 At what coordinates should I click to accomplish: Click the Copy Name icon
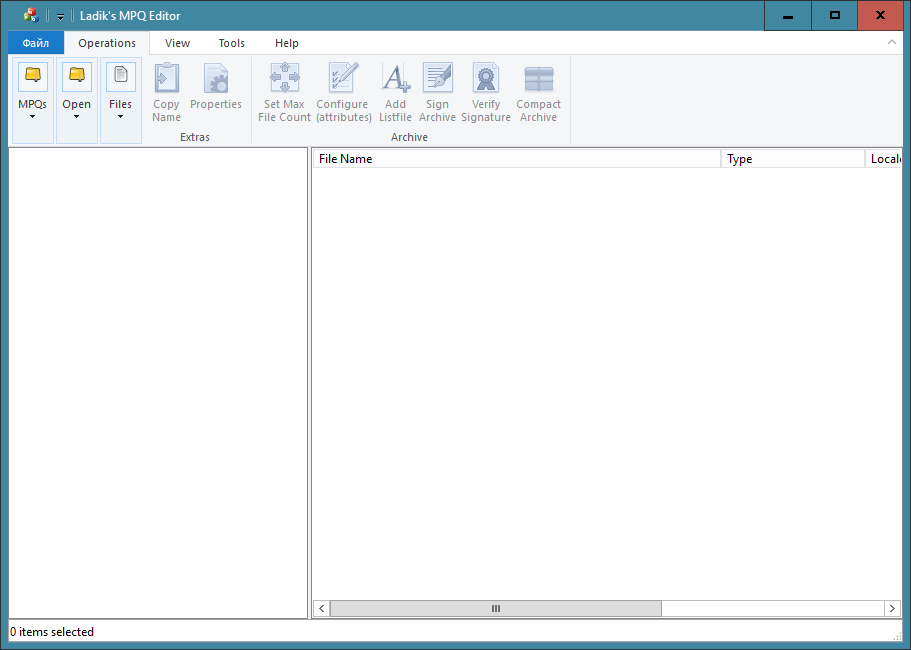tap(166, 78)
